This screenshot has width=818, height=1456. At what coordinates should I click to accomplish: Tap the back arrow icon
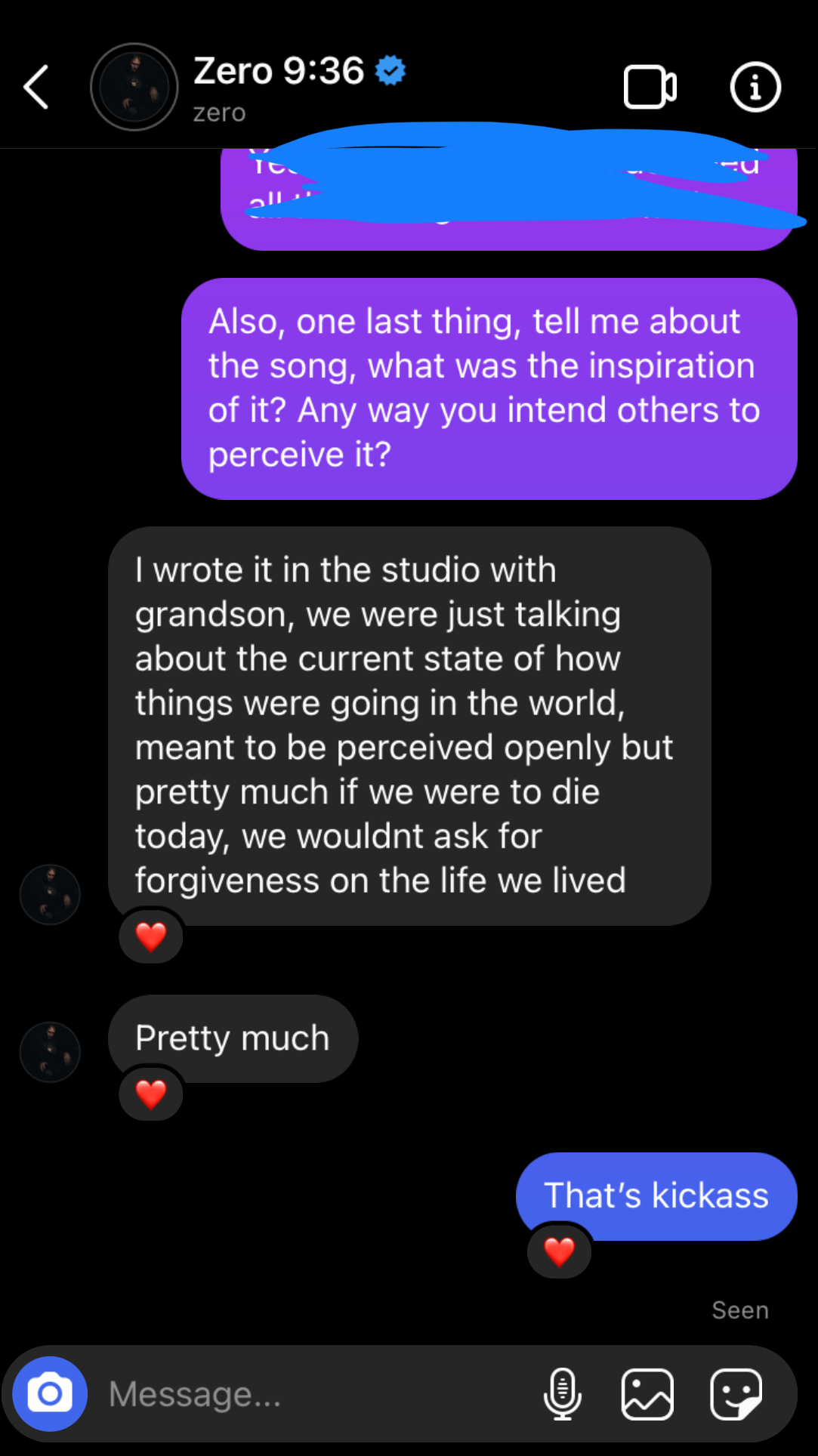pyautogui.click(x=36, y=87)
